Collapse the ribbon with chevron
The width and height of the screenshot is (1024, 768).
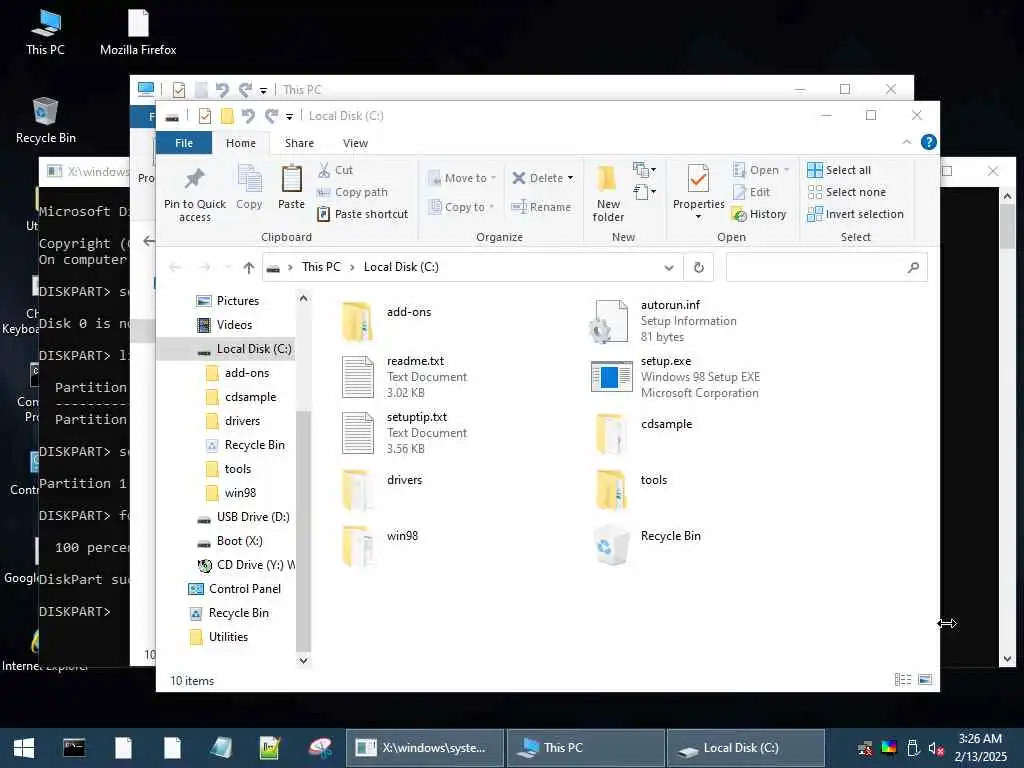[906, 142]
